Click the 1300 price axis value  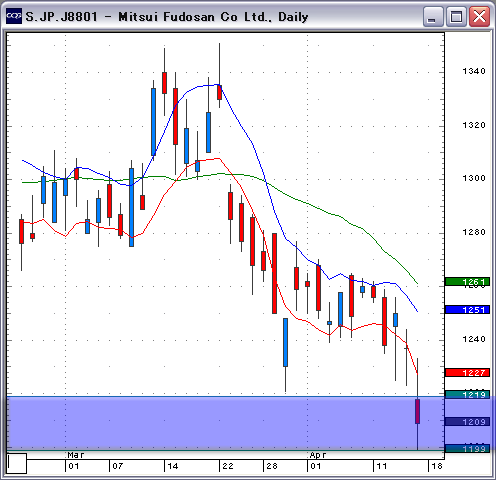pos(474,178)
